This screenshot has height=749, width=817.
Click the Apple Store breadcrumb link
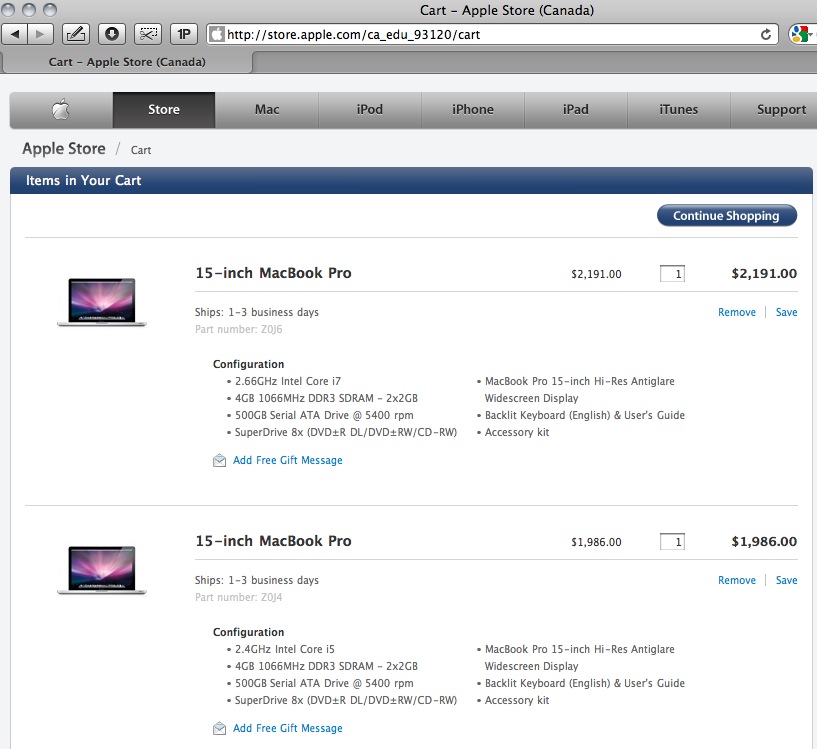click(64, 149)
